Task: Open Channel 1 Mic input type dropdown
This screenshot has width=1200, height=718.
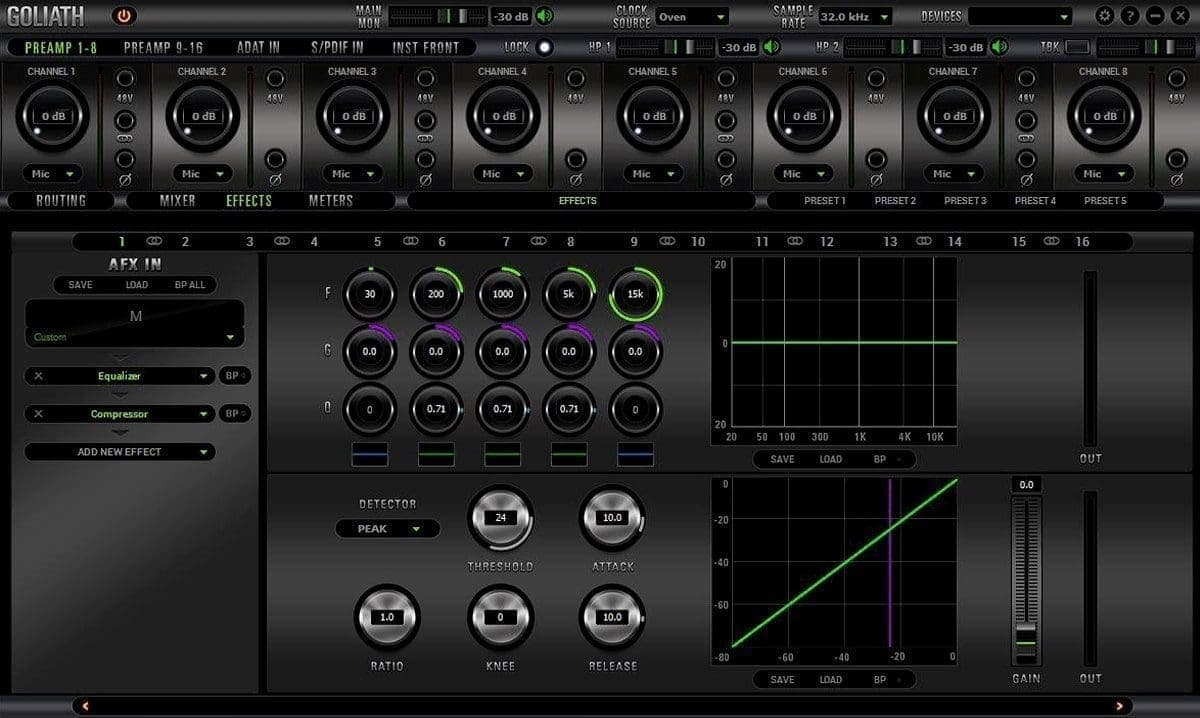Action: tap(52, 174)
